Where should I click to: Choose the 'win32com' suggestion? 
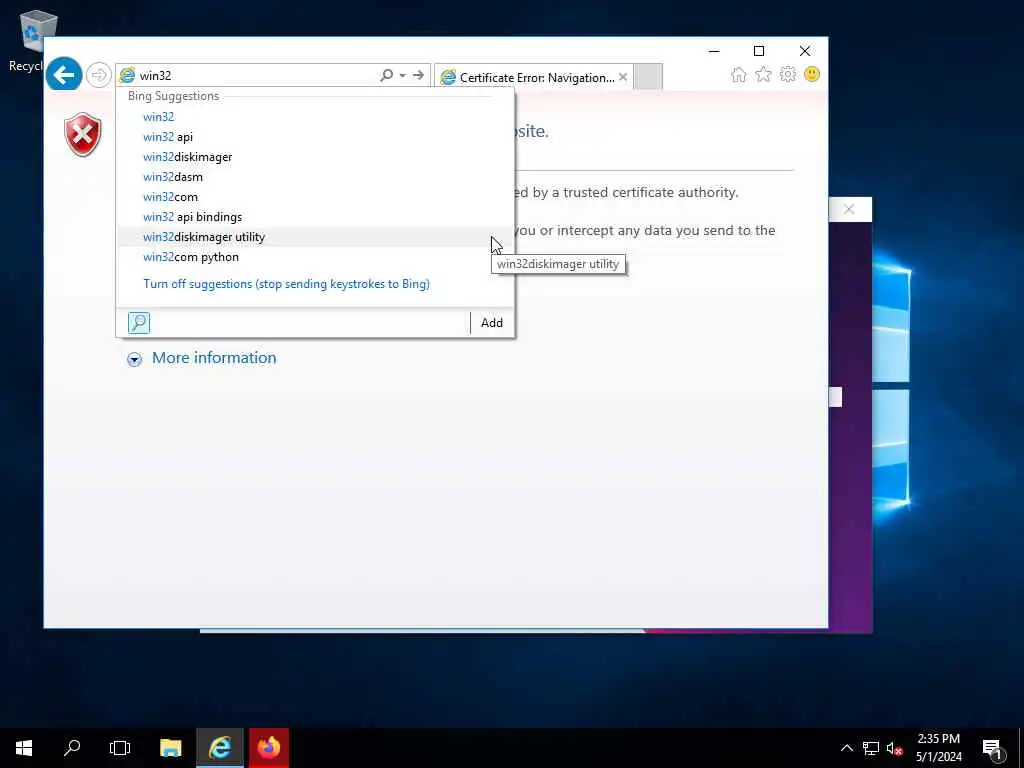coord(315,197)
